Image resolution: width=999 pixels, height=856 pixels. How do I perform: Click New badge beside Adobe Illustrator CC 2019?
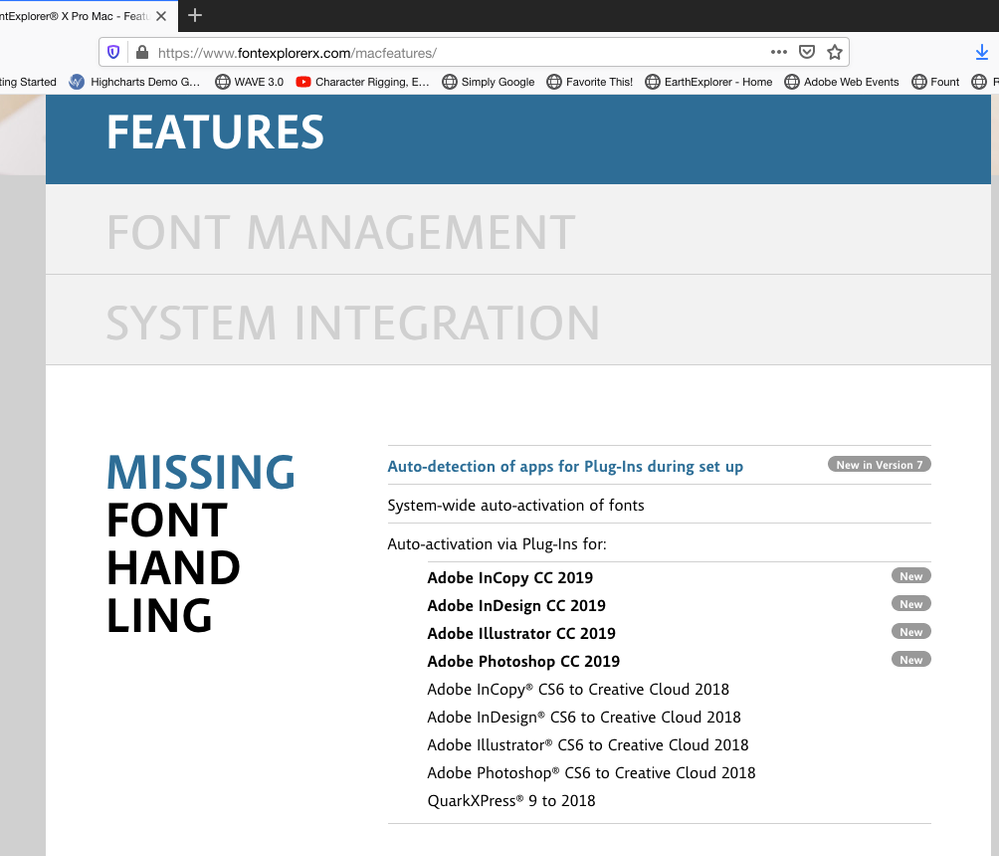pyautogui.click(x=911, y=632)
